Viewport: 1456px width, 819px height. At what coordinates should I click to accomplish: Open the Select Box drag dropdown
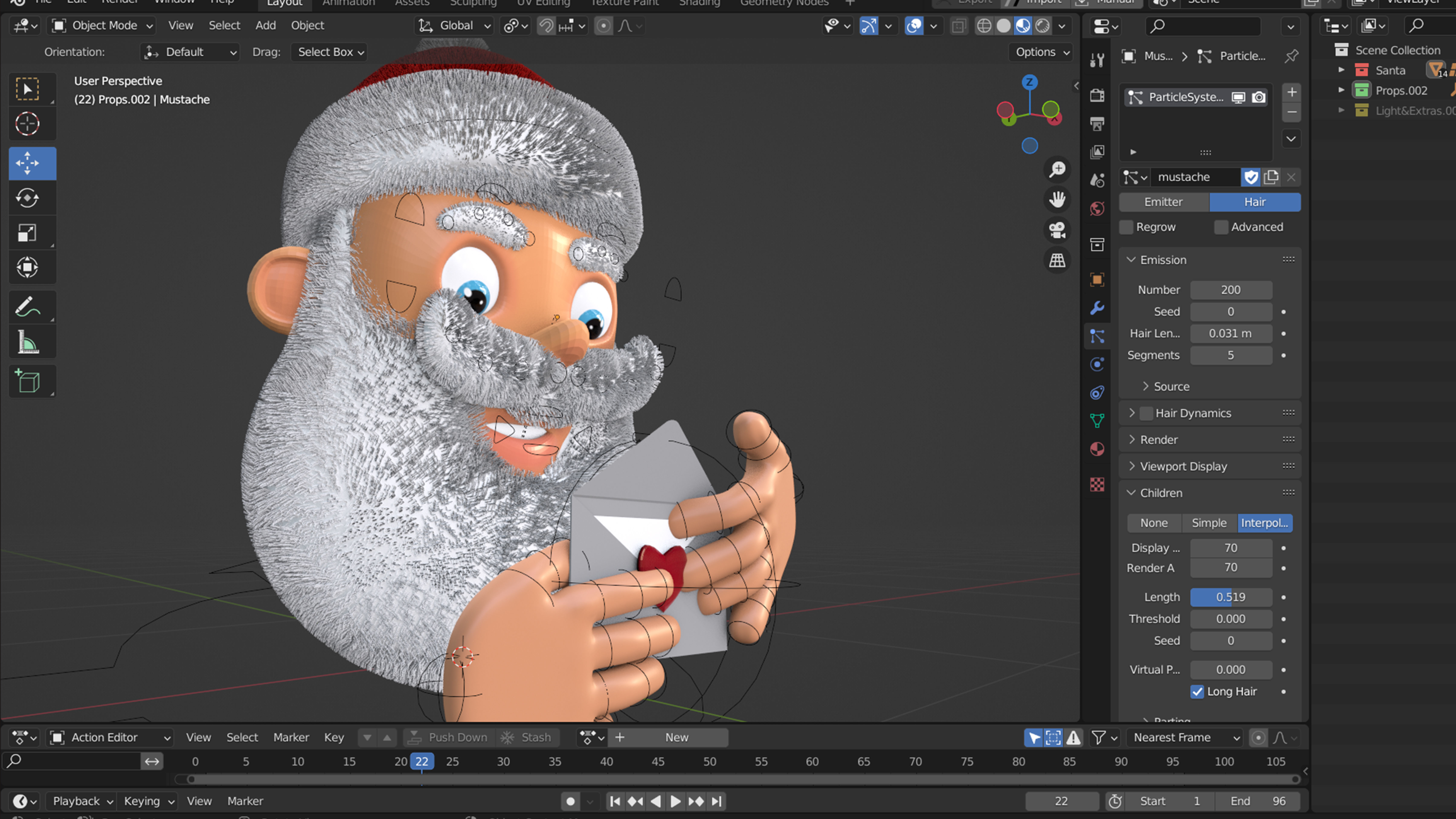(330, 52)
